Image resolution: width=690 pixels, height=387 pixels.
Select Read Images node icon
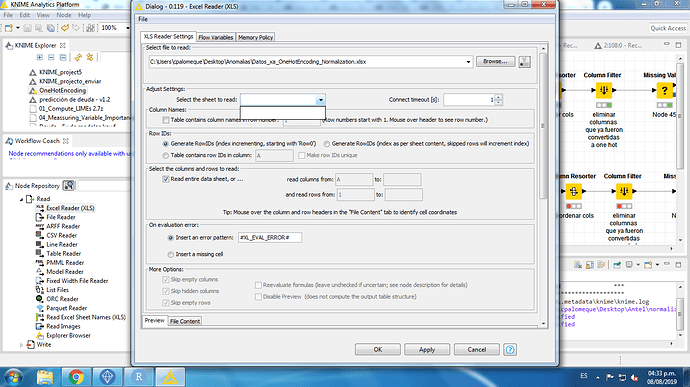click(39, 326)
